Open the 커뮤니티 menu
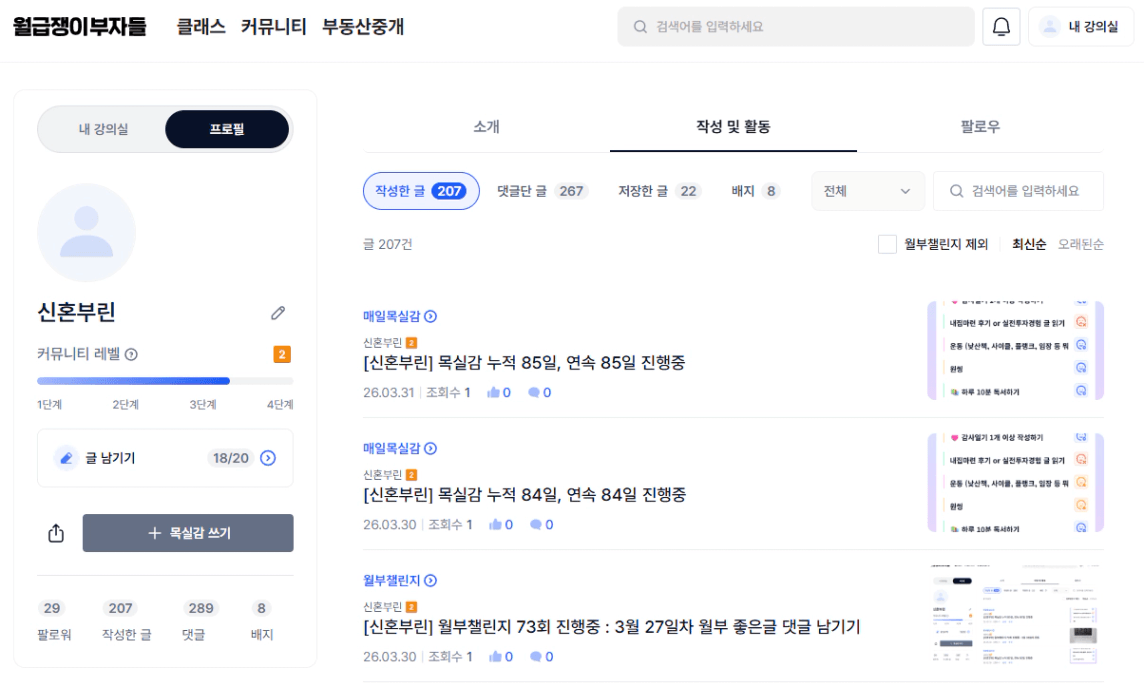This screenshot has height=687, width=1144. click(x=273, y=27)
